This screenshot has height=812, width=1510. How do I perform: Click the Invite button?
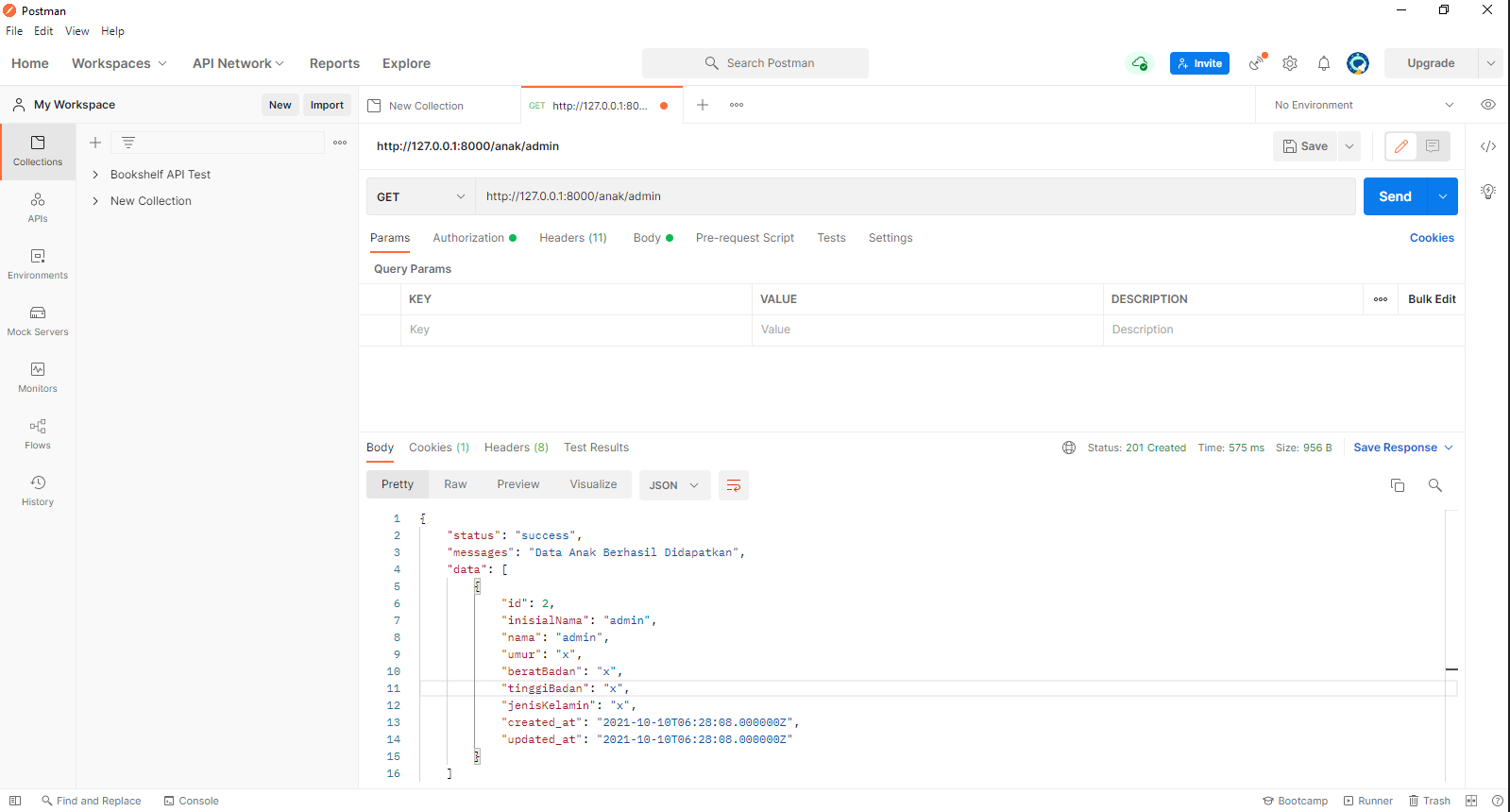pos(1199,63)
